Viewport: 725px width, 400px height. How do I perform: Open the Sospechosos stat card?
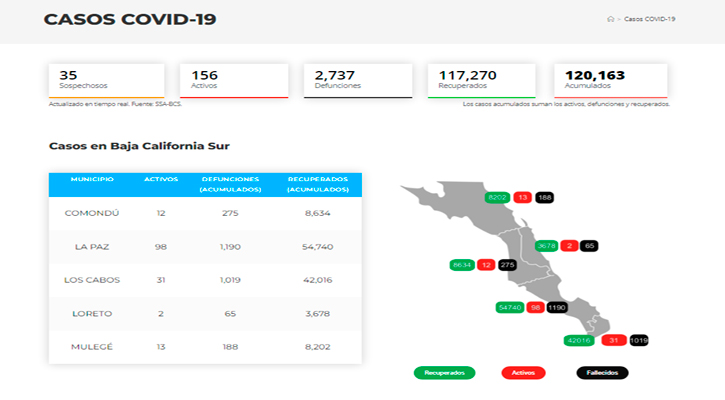tap(106, 81)
